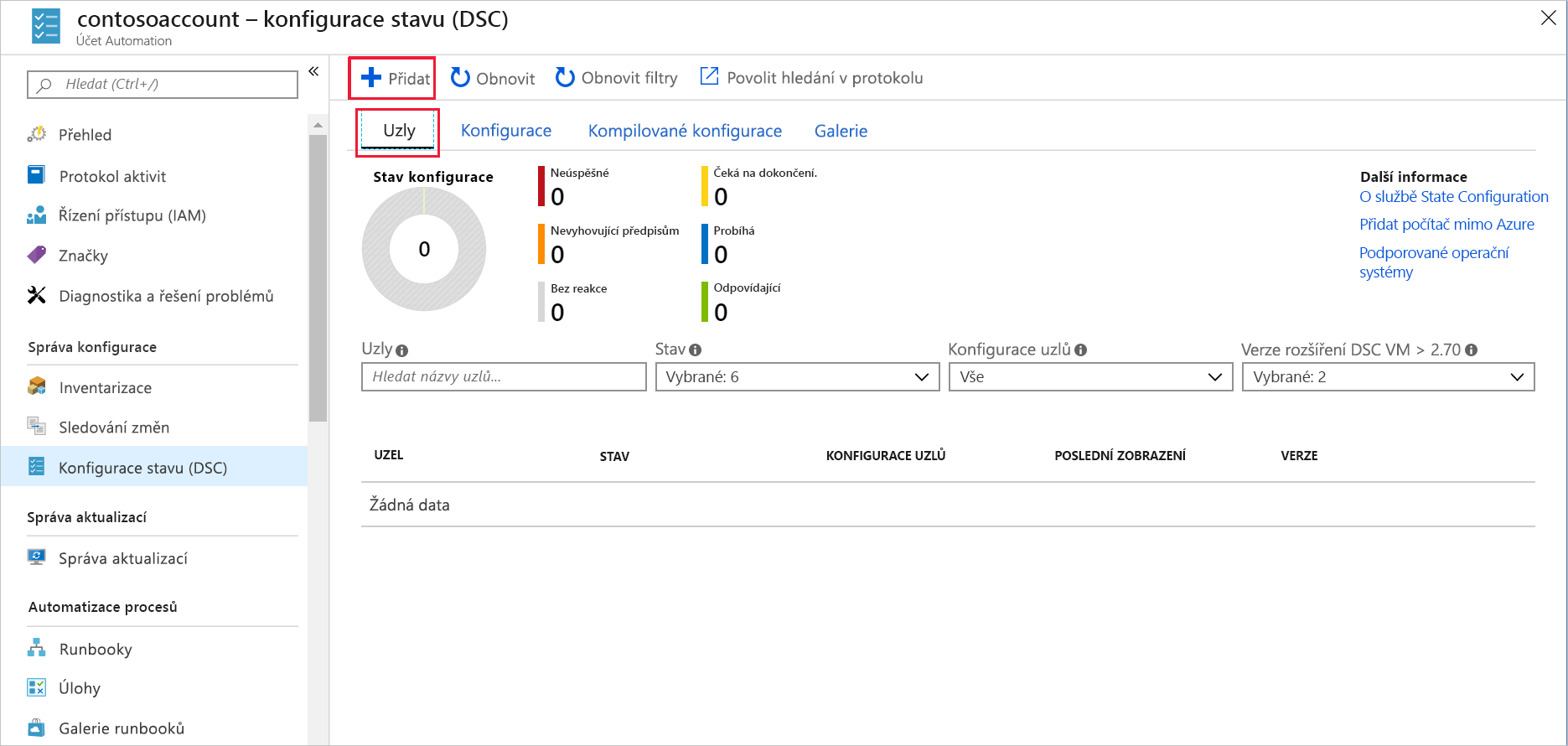
Task: Open the Verze rozšíření dropdown Vybrané: 2
Action: click(1388, 377)
